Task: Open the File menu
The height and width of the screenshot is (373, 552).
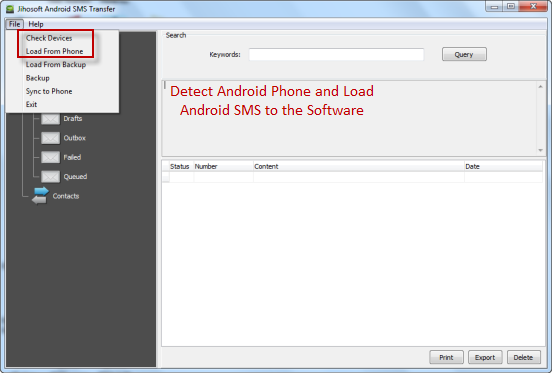Action: (14, 24)
